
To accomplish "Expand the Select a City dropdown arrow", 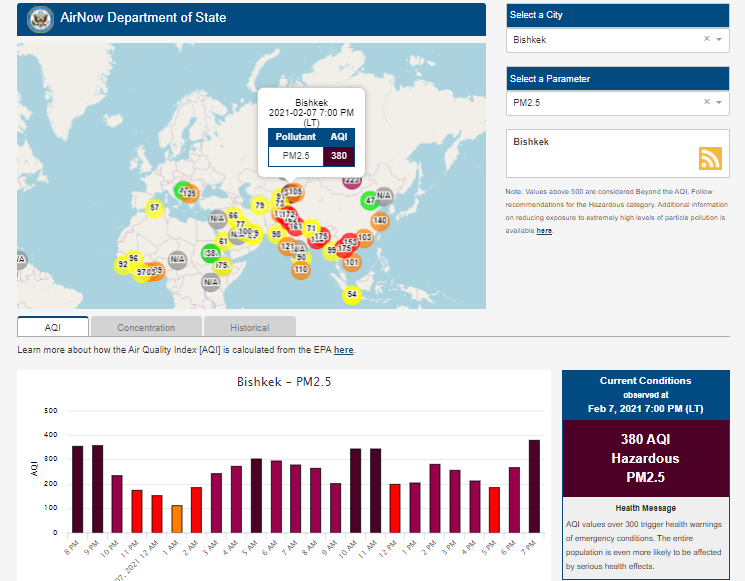I will [719, 40].
